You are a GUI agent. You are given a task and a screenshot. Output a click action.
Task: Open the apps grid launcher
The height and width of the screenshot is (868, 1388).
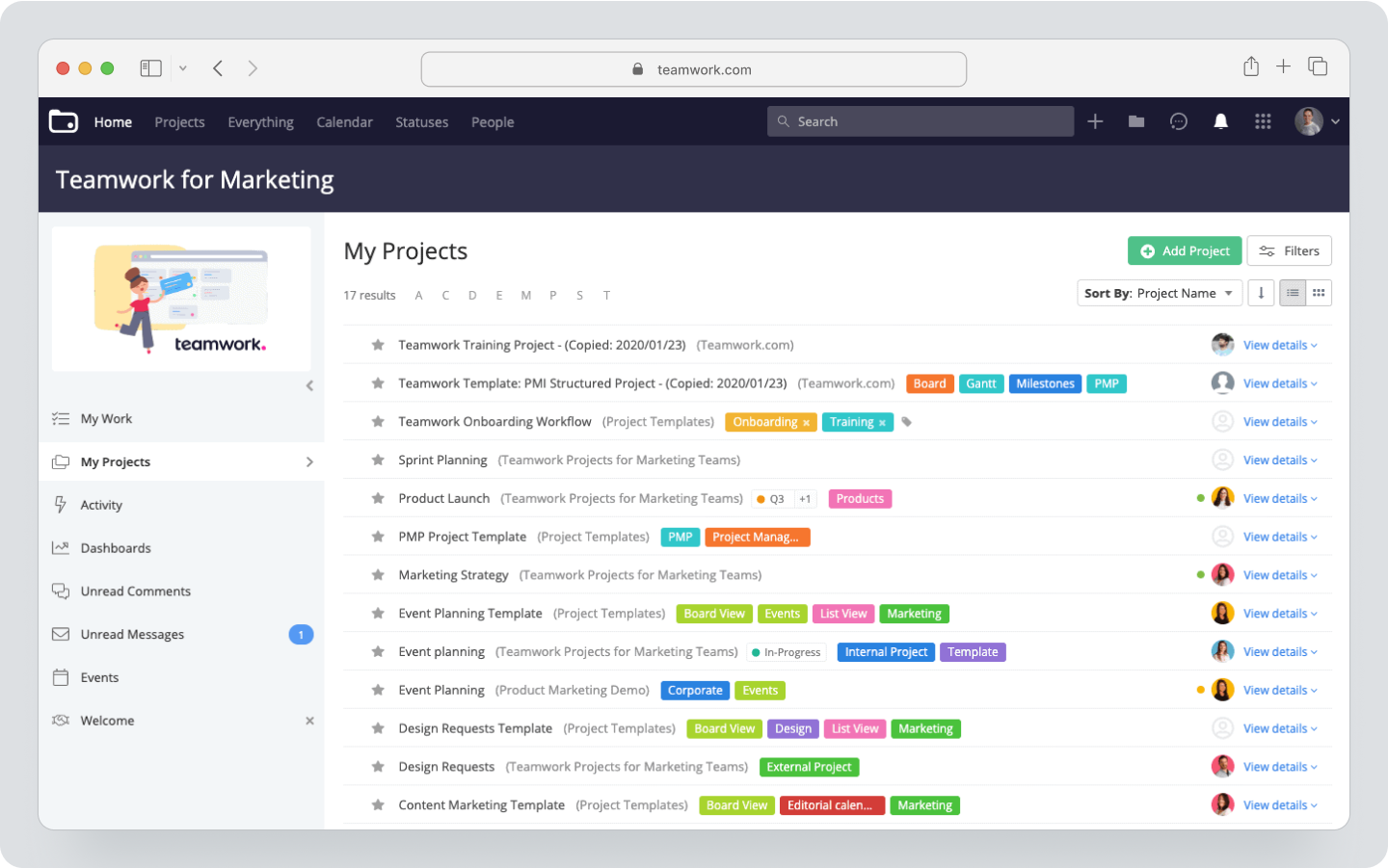[x=1263, y=121]
